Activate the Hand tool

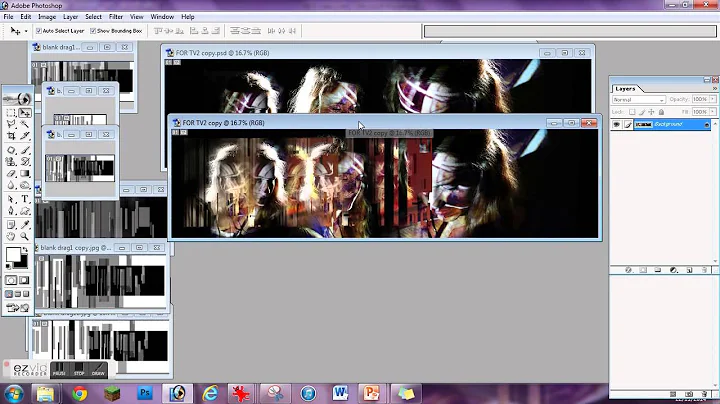click(11, 236)
